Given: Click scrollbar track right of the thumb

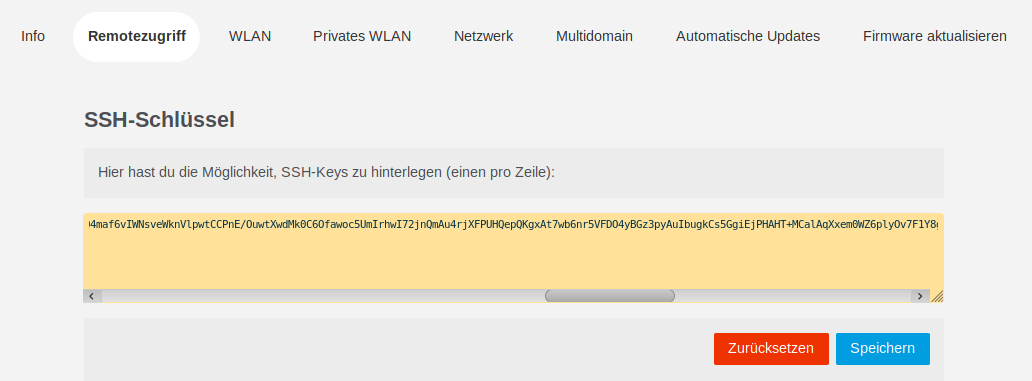Looking at the screenshot, I should [793, 296].
